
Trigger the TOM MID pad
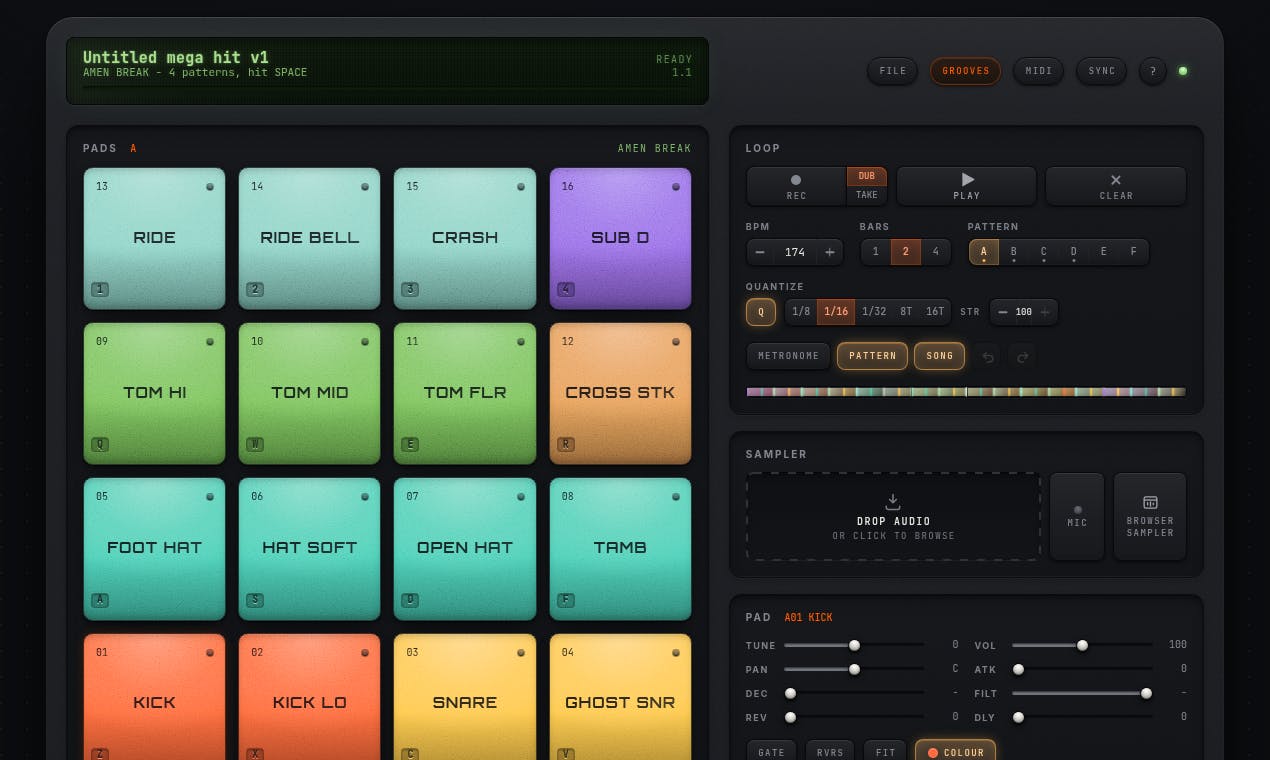click(x=309, y=393)
